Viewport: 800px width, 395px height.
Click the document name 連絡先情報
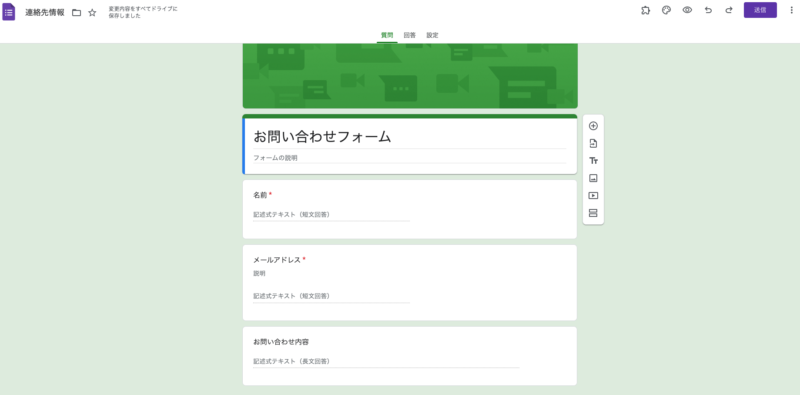(x=45, y=13)
